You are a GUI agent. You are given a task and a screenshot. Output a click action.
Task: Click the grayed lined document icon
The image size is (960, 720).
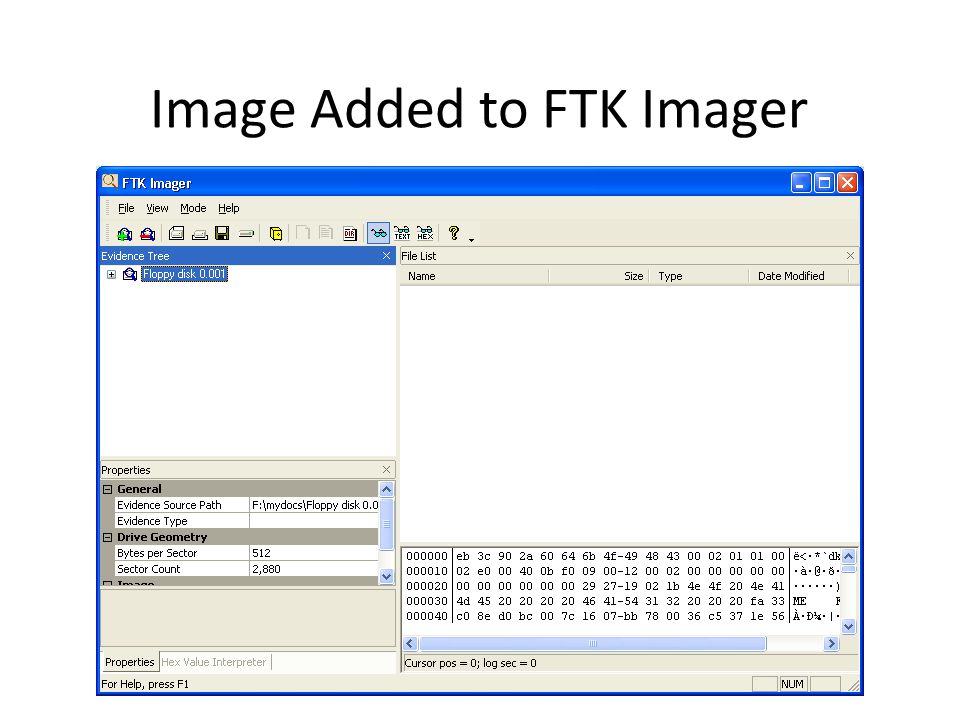(326, 233)
